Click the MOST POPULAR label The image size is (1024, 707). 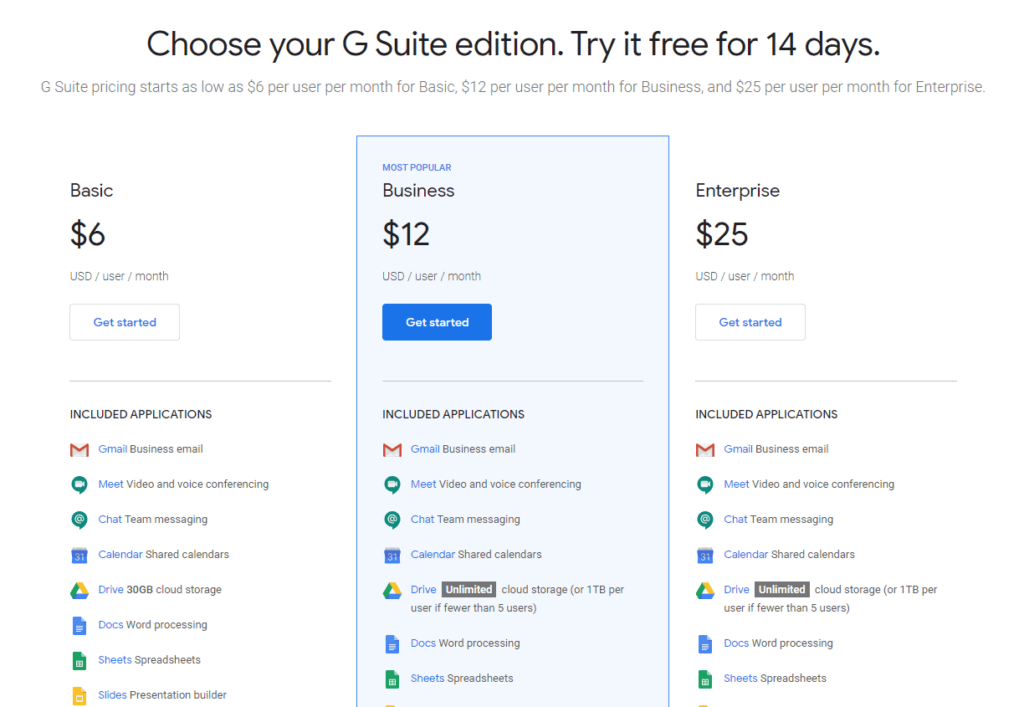[417, 168]
